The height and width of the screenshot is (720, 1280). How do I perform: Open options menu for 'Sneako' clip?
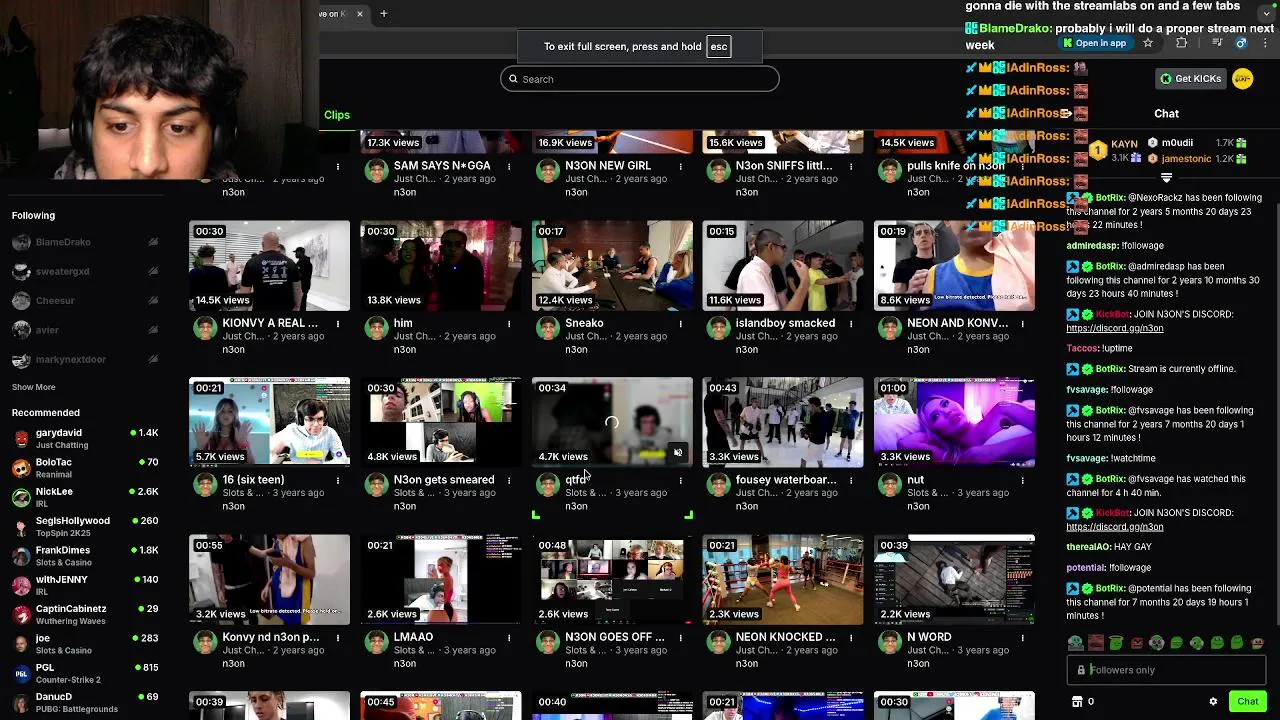coord(680,324)
